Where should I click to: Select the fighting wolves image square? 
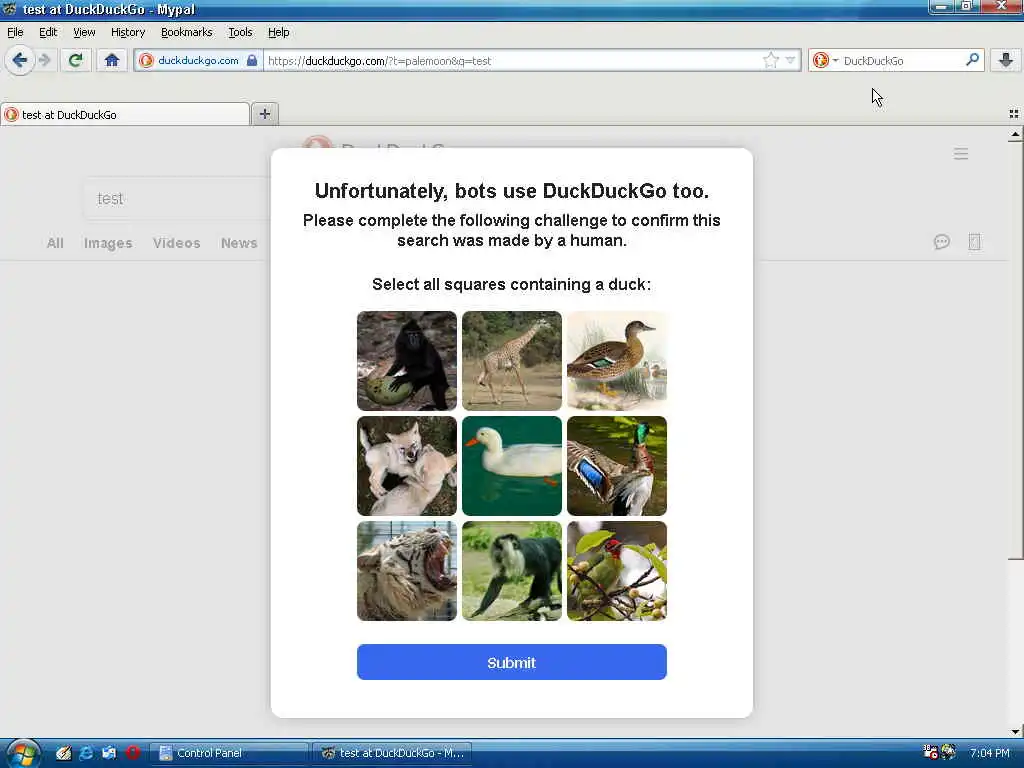(x=407, y=466)
